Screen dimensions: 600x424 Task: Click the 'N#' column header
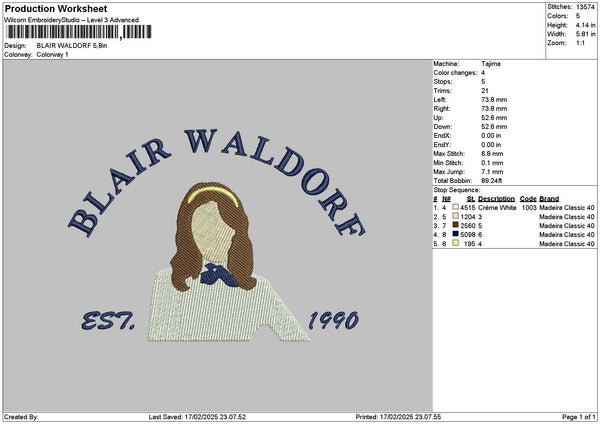pyautogui.click(x=446, y=199)
